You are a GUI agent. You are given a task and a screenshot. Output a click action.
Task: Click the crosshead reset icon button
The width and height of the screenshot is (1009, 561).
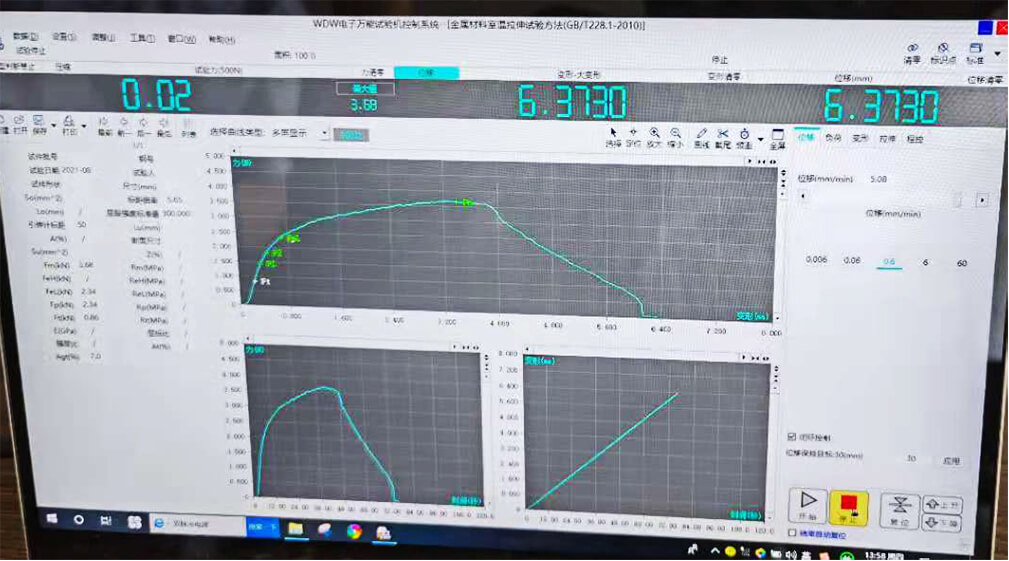(x=898, y=506)
